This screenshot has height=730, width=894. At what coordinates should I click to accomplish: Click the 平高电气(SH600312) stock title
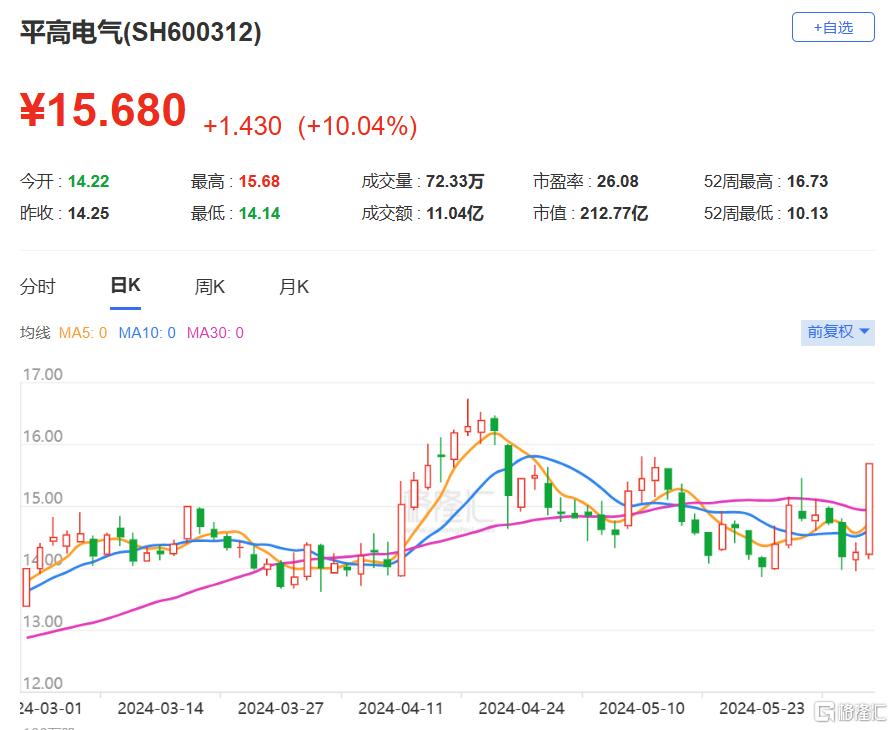click(141, 32)
